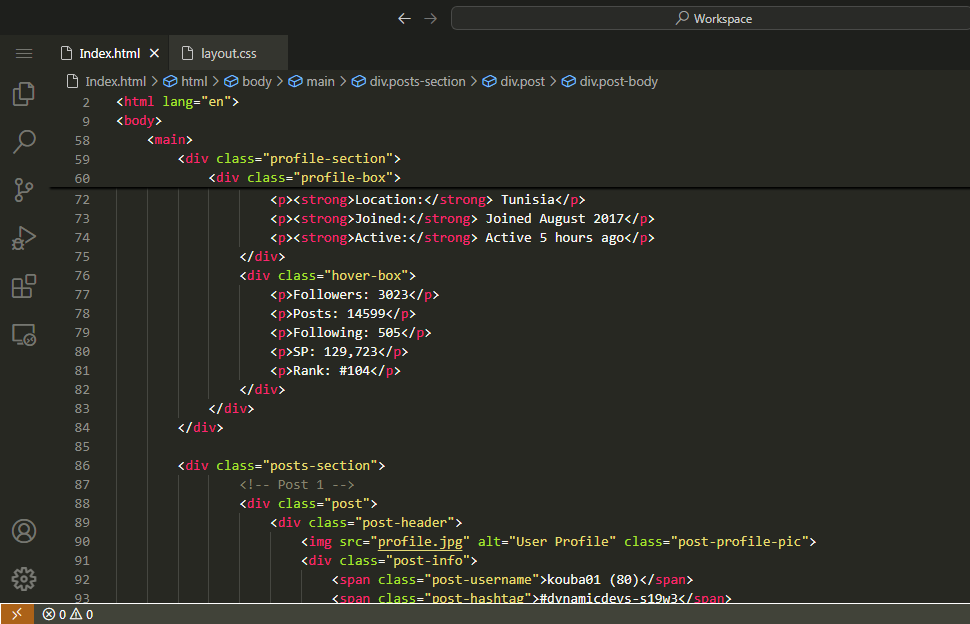Select the Index.html editor tab
The width and height of the screenshot is (970, 624).
(109, 53)
